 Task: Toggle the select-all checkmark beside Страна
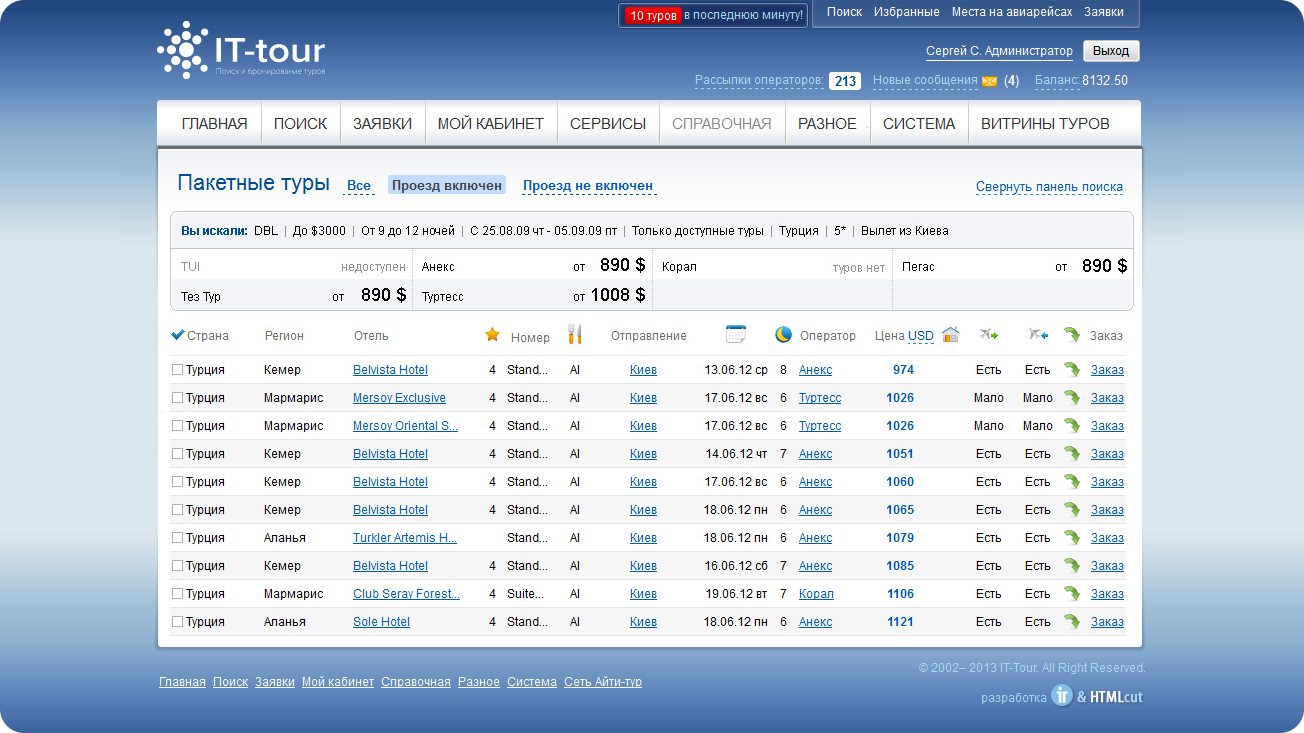178,335
